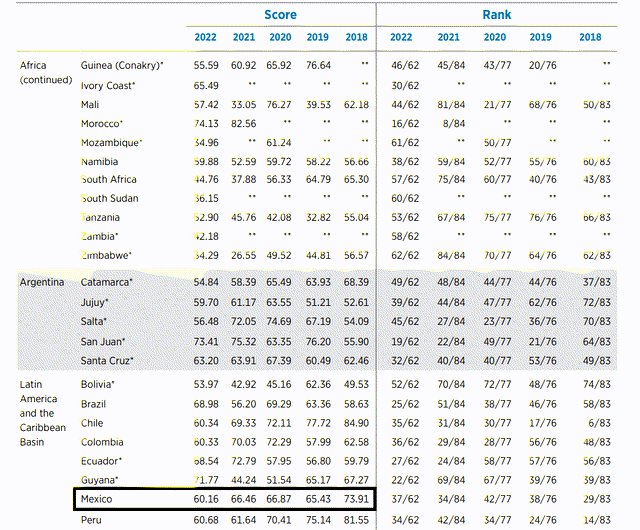640x530 pixels.
Task: Select Guyana's 2021 score 44.24
Action: pyautogui.click(x=243, y=480)
